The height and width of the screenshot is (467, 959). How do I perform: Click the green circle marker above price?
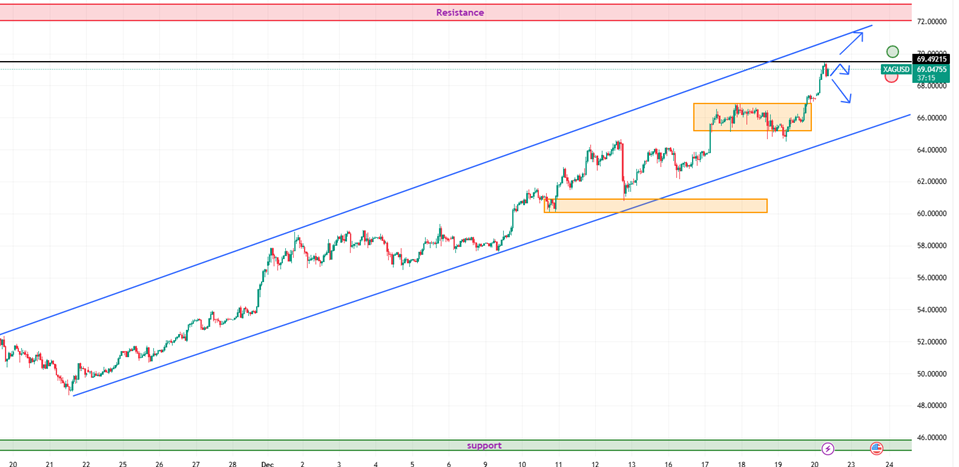[x=892, y=52]
